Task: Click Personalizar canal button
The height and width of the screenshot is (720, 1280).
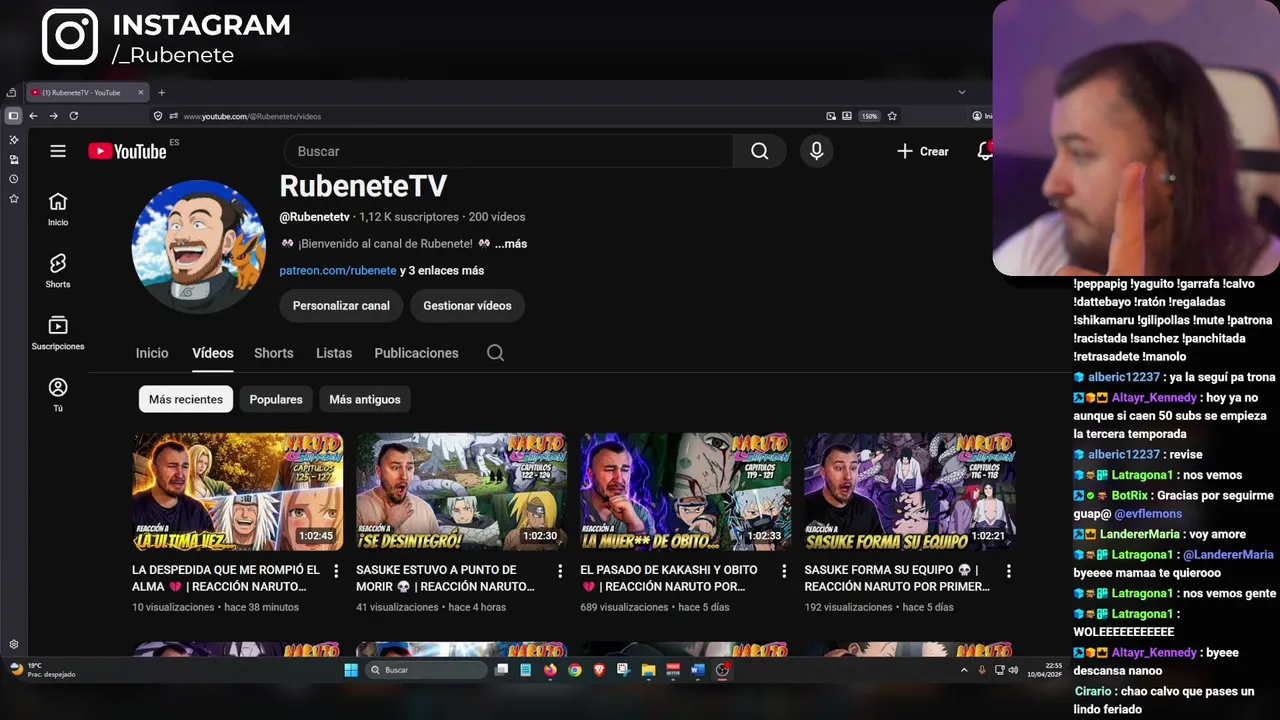Action: pos(341,305)
